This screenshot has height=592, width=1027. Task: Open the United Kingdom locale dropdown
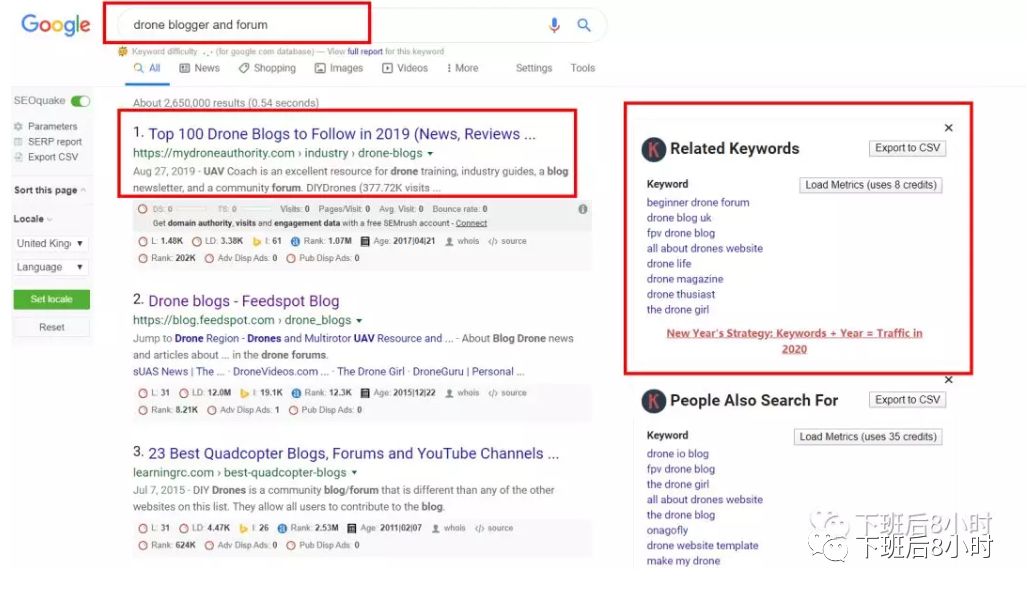pos(51,243)
